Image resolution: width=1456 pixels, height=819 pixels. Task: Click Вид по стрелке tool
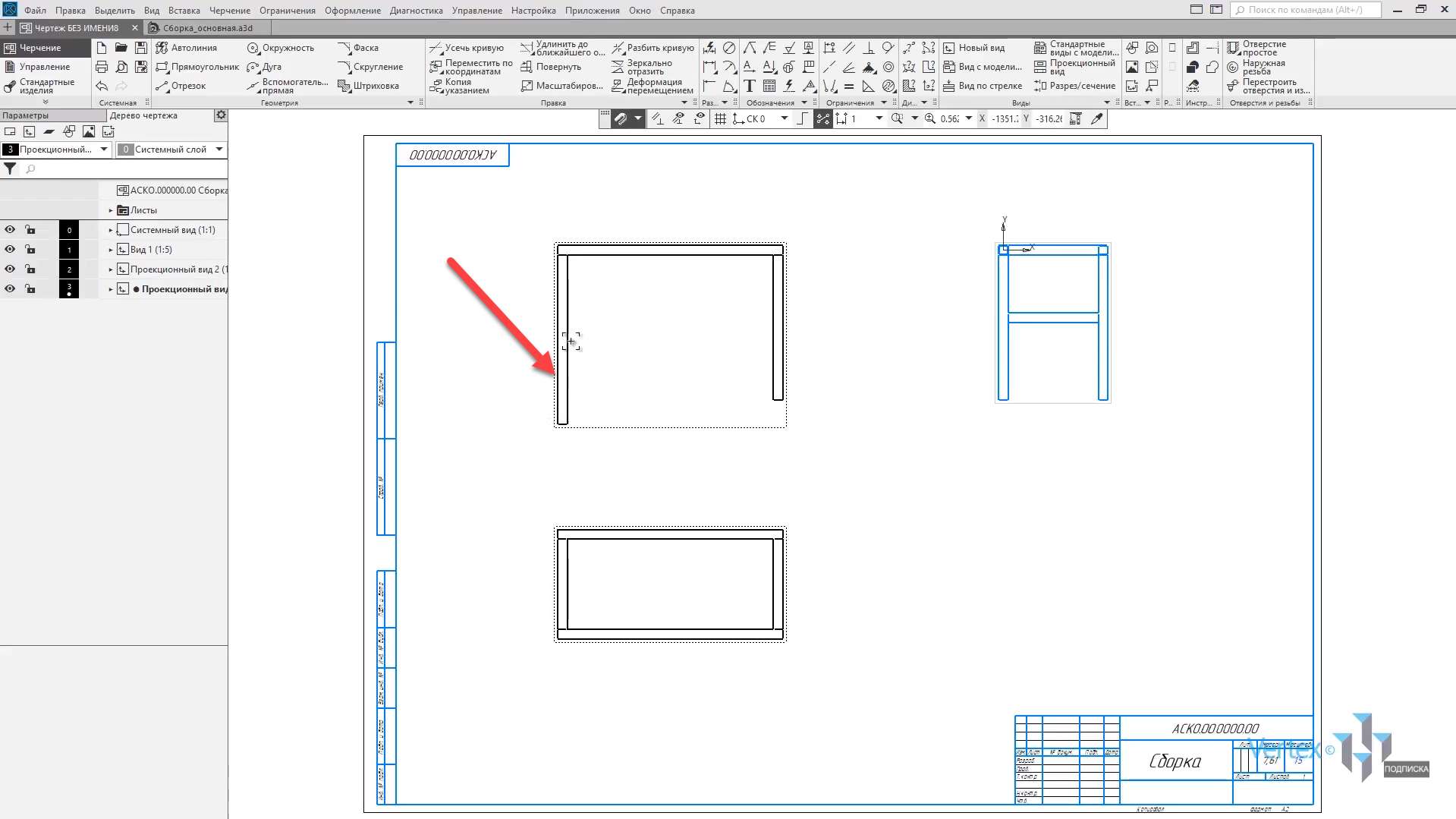(983, 86)
